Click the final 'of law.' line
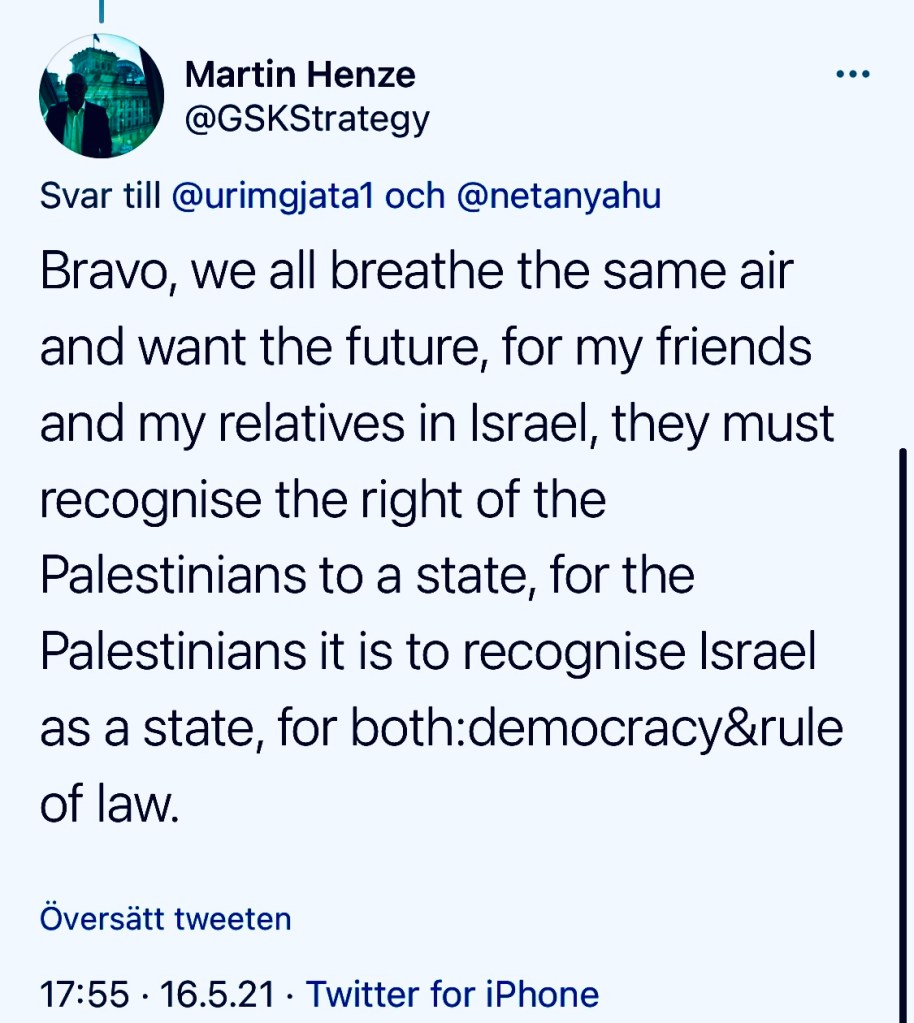 (109, 801)
